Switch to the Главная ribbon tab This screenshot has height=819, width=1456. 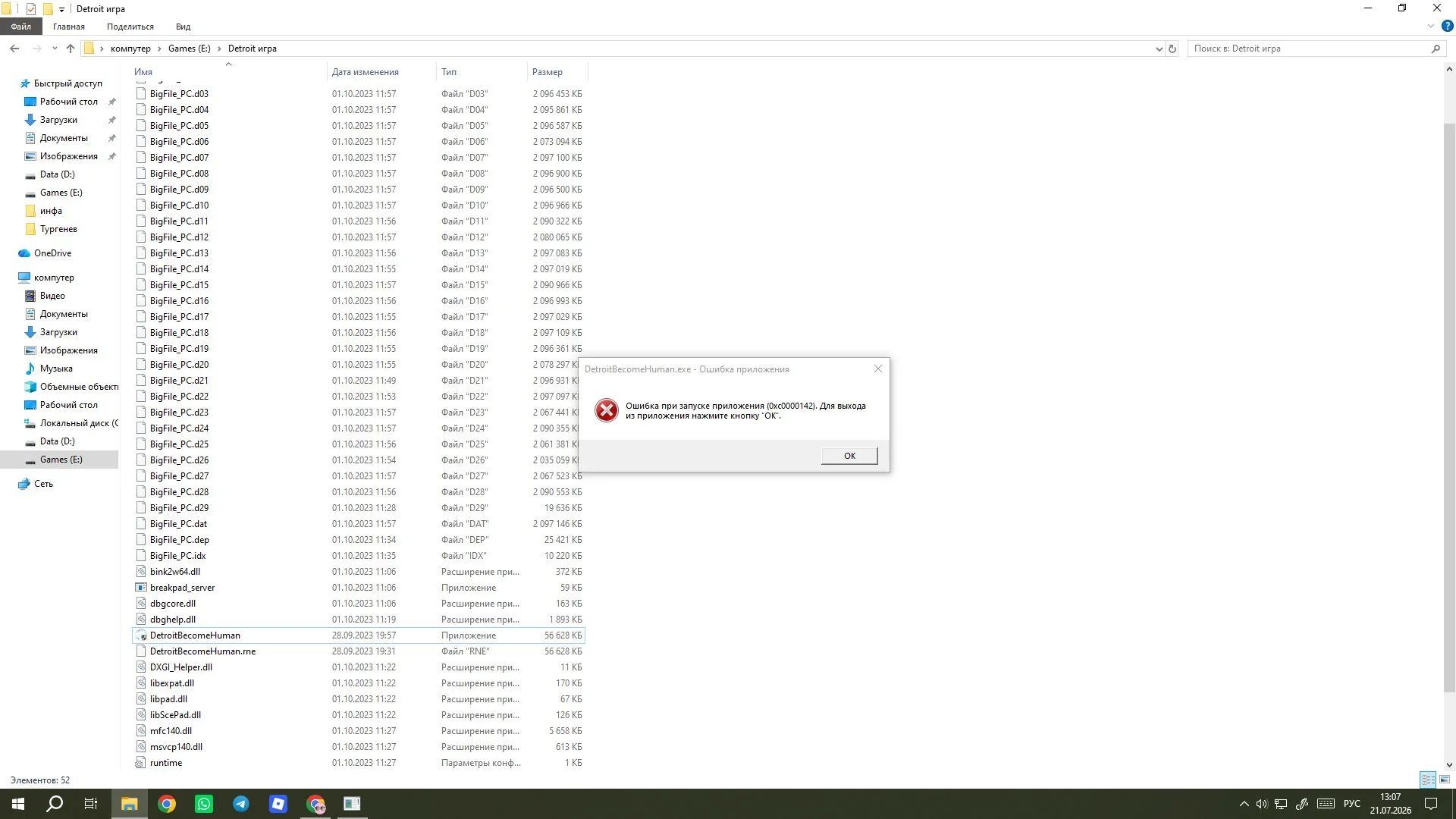pyautogui.click(x=69, y=27)
